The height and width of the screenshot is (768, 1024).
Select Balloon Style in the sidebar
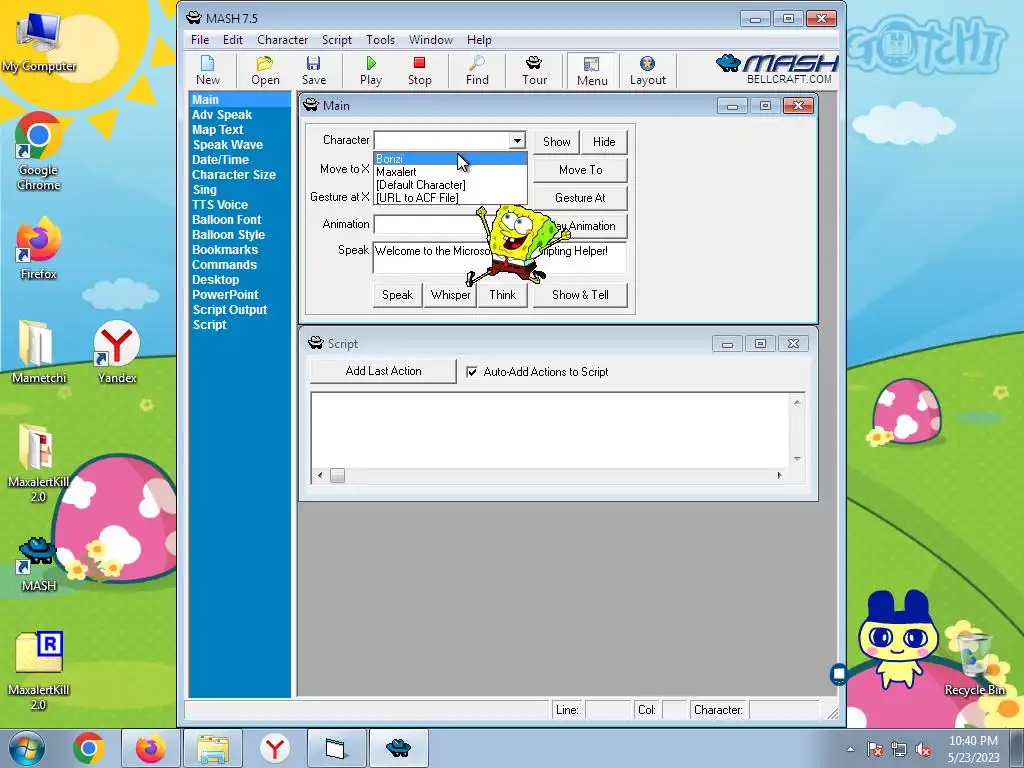[229, 235]
